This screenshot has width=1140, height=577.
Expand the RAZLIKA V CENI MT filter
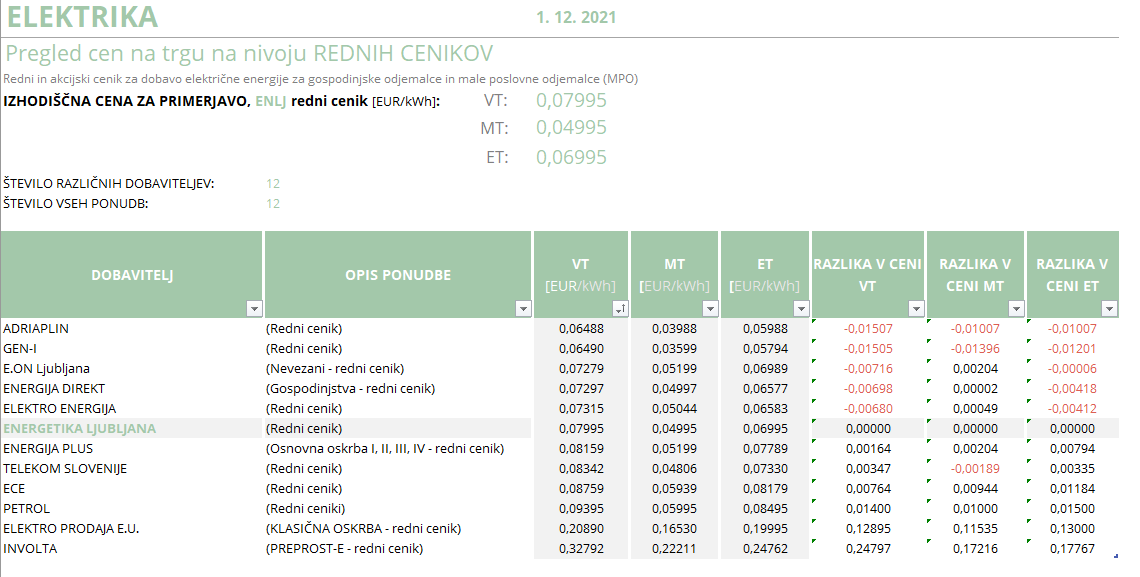click(x=1015, y=309)
